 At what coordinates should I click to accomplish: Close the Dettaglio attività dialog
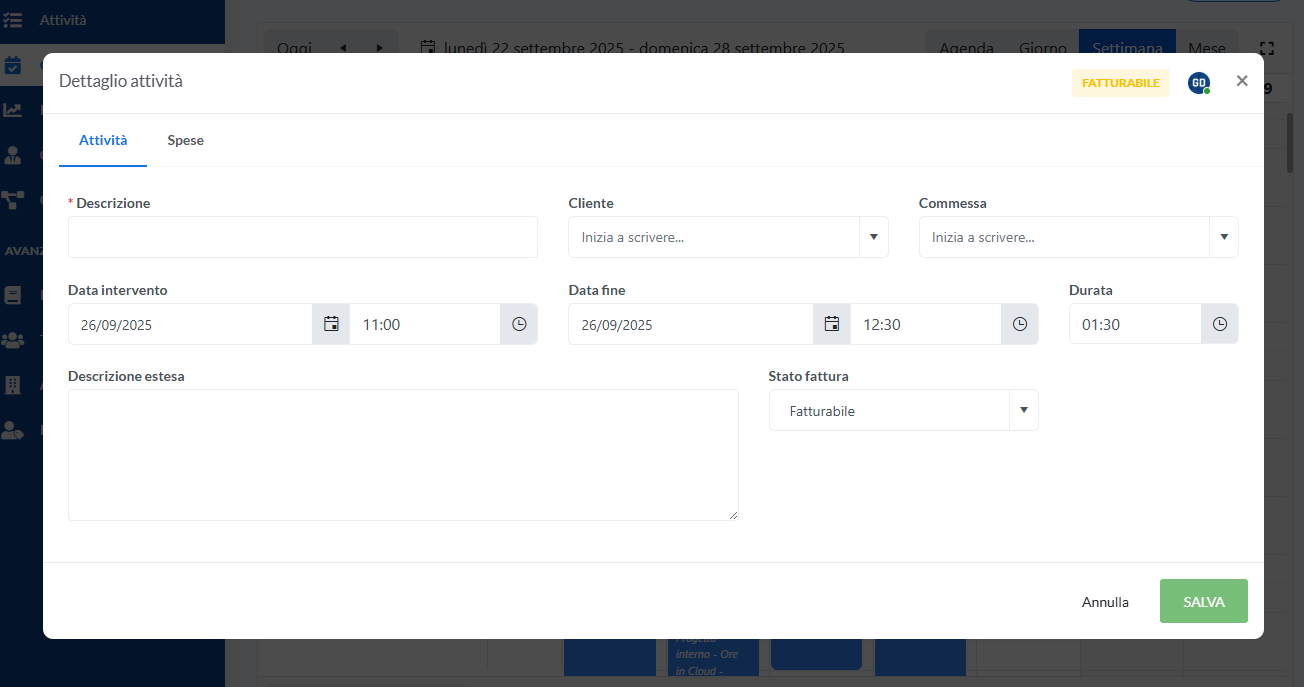coord(1242,81)
